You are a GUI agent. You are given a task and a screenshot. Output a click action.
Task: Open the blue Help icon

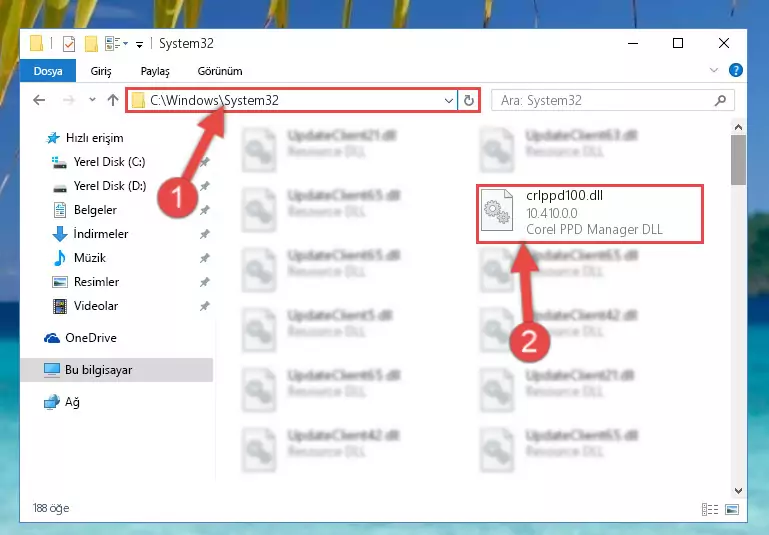point(735,70)
